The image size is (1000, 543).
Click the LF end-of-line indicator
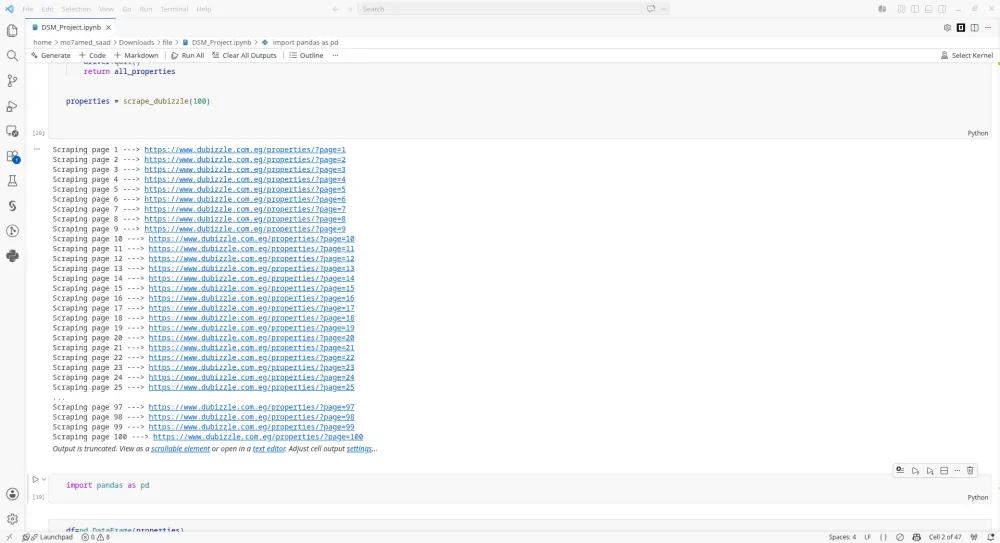[867, 537]
